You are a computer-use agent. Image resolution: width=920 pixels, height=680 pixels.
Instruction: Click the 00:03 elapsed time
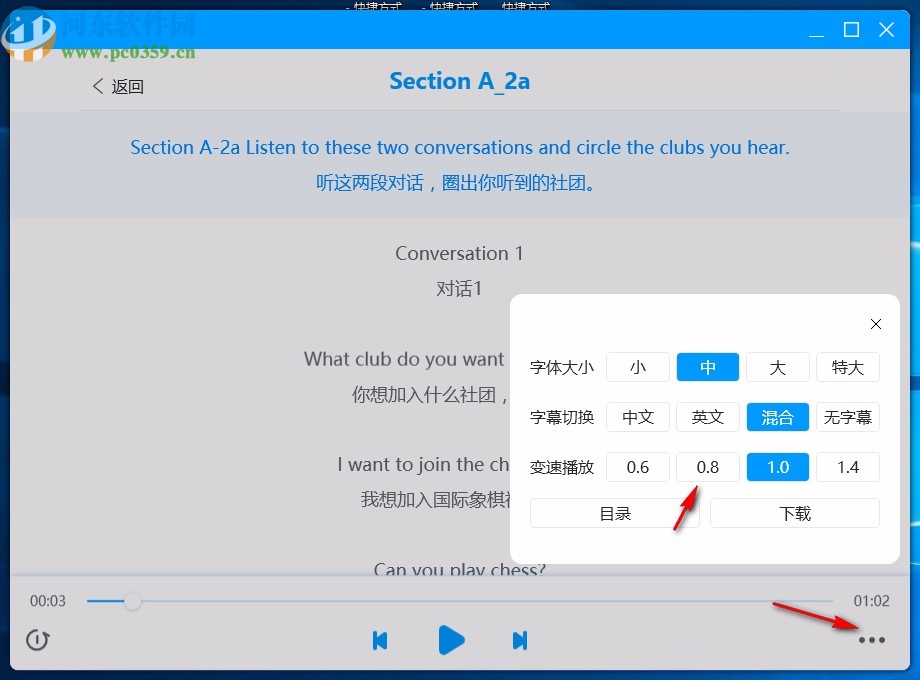48,601
